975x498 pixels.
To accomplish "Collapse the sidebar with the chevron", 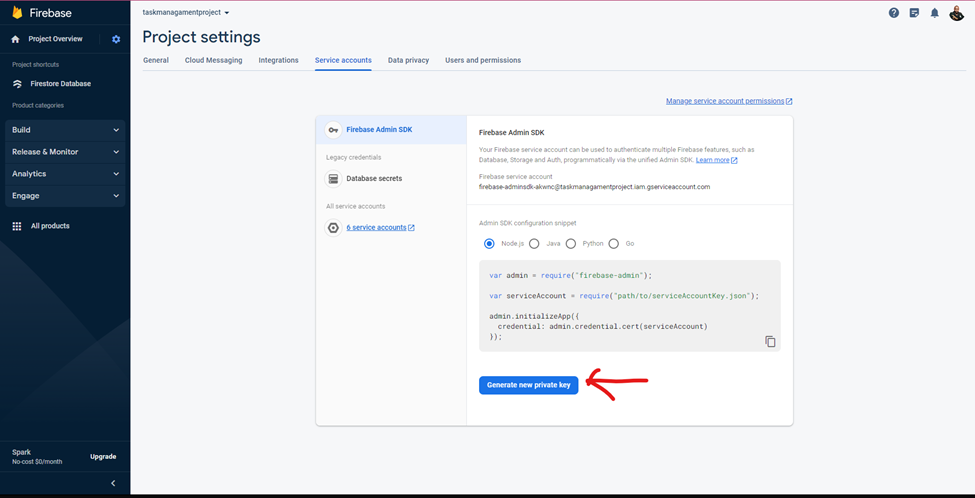I will (113, 484).
